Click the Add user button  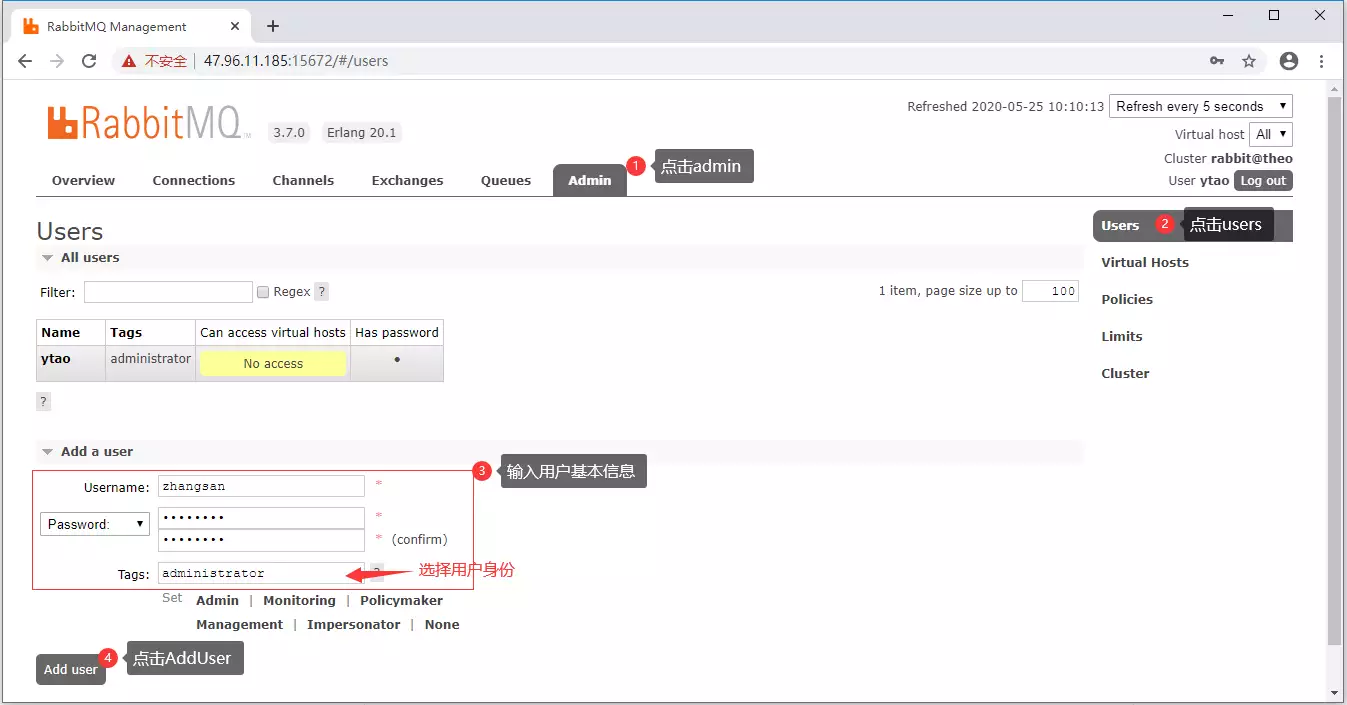71,669
